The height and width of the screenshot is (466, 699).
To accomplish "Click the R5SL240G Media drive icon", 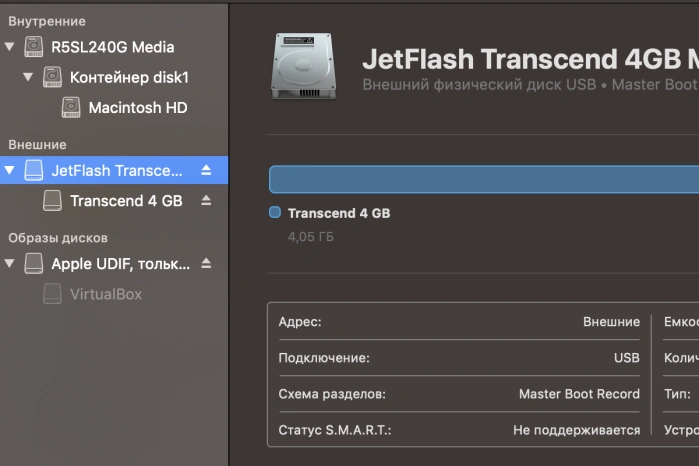I will [33, 47].
